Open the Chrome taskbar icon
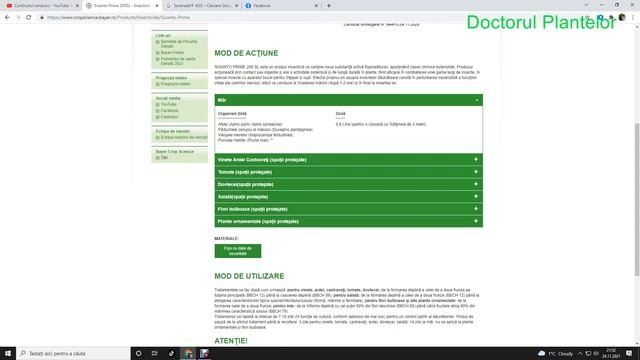 [188, 353]
